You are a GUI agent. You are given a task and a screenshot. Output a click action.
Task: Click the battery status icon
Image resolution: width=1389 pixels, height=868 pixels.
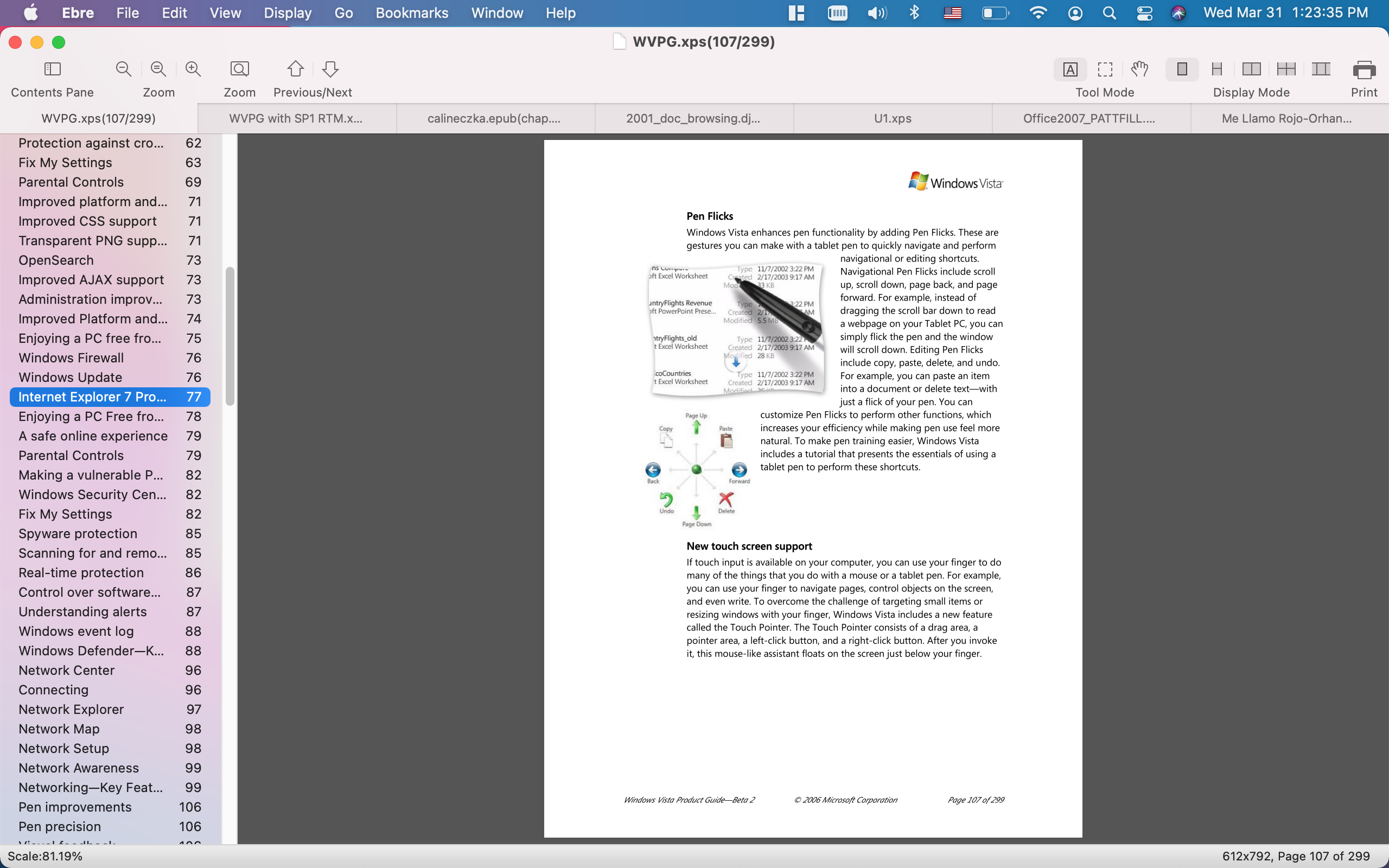click(x=995, y=12)
